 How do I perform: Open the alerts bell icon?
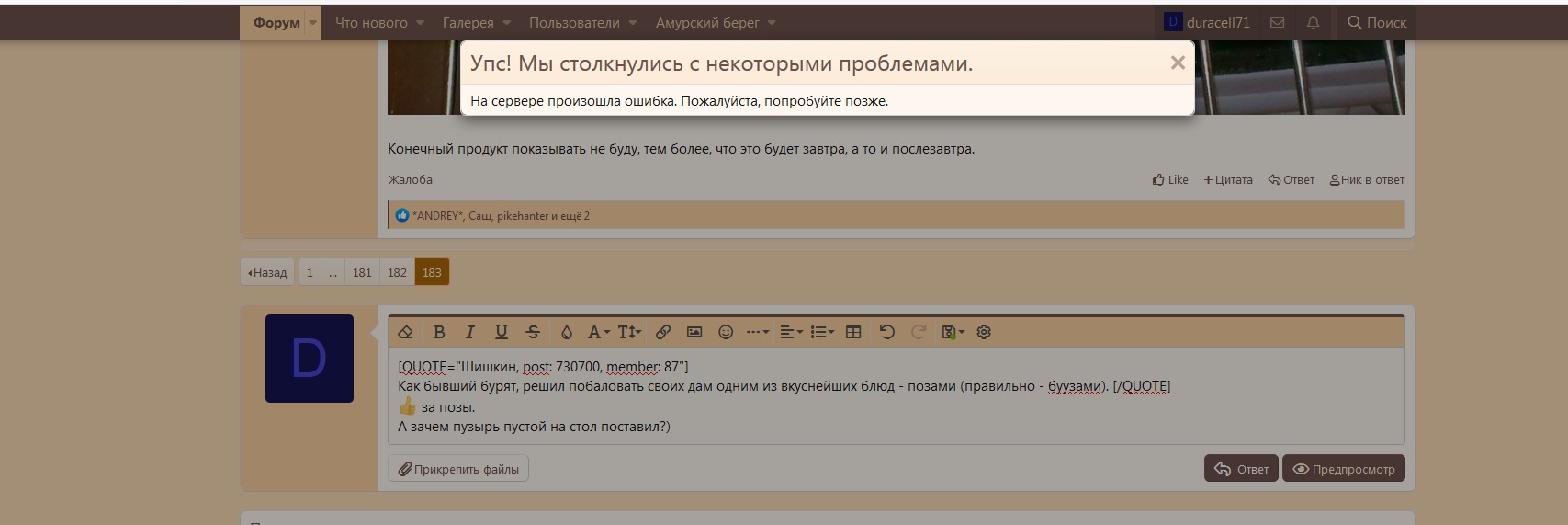1314,23
